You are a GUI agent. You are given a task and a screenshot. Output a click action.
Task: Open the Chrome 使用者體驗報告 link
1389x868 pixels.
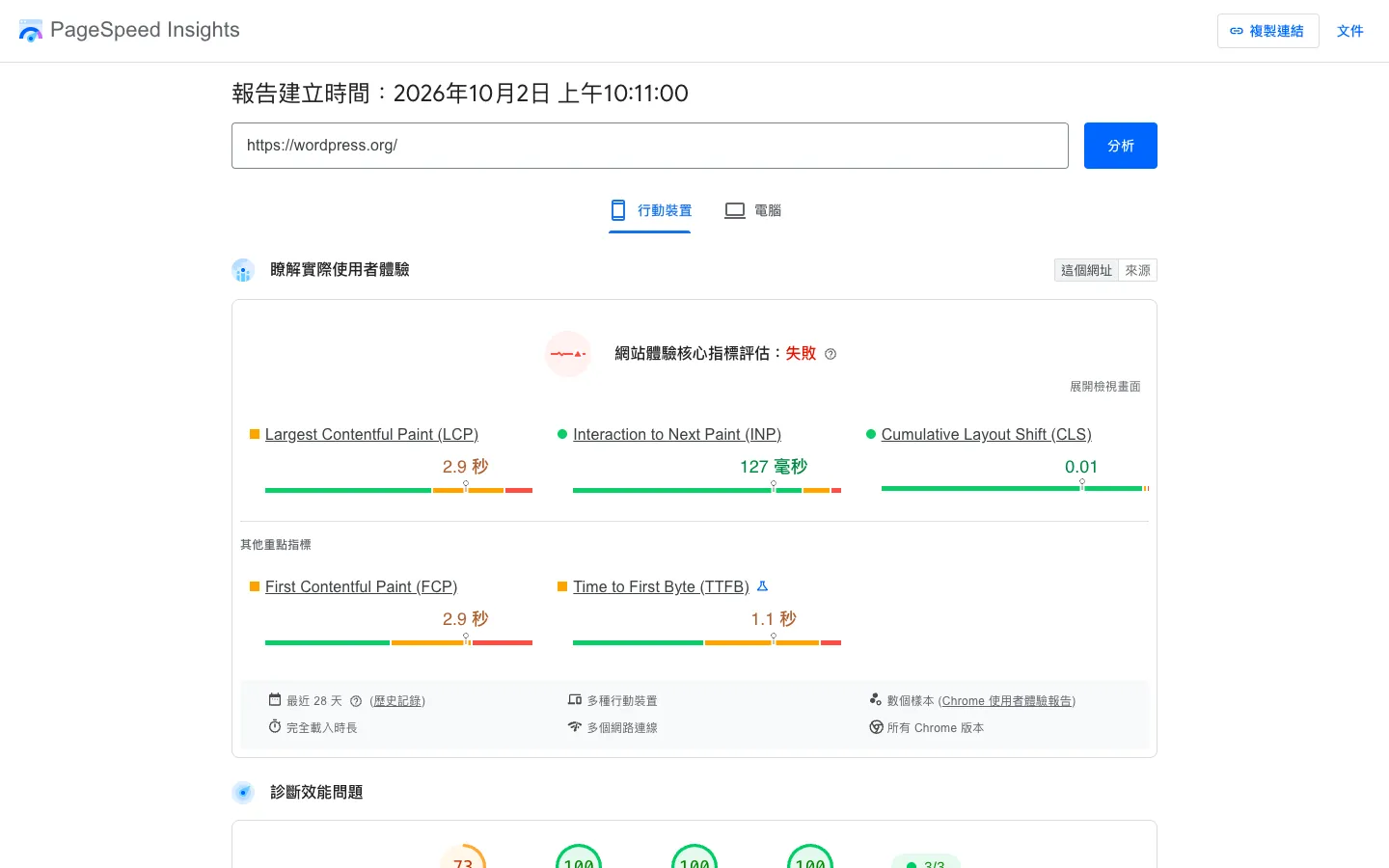[1007, 701]
